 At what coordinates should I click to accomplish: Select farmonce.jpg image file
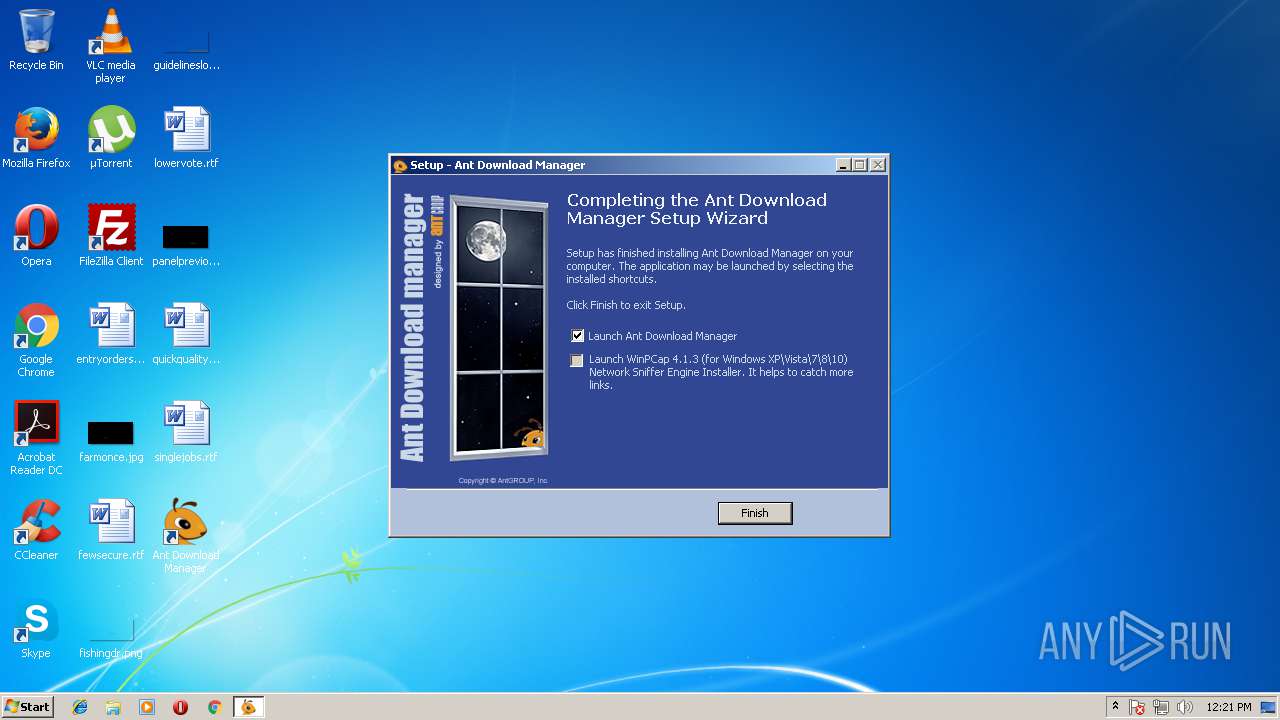[x=111, y=440]
